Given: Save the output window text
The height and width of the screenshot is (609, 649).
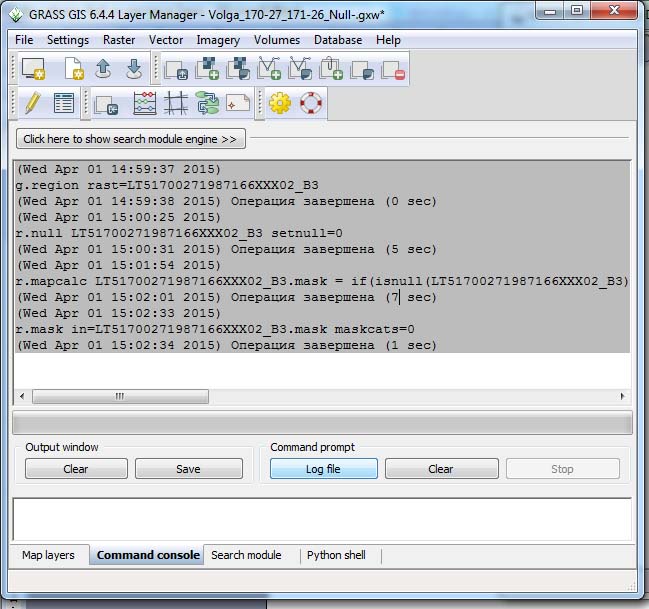Looking at the screenshot, I should pyautogui.click(x=188, y=469).
